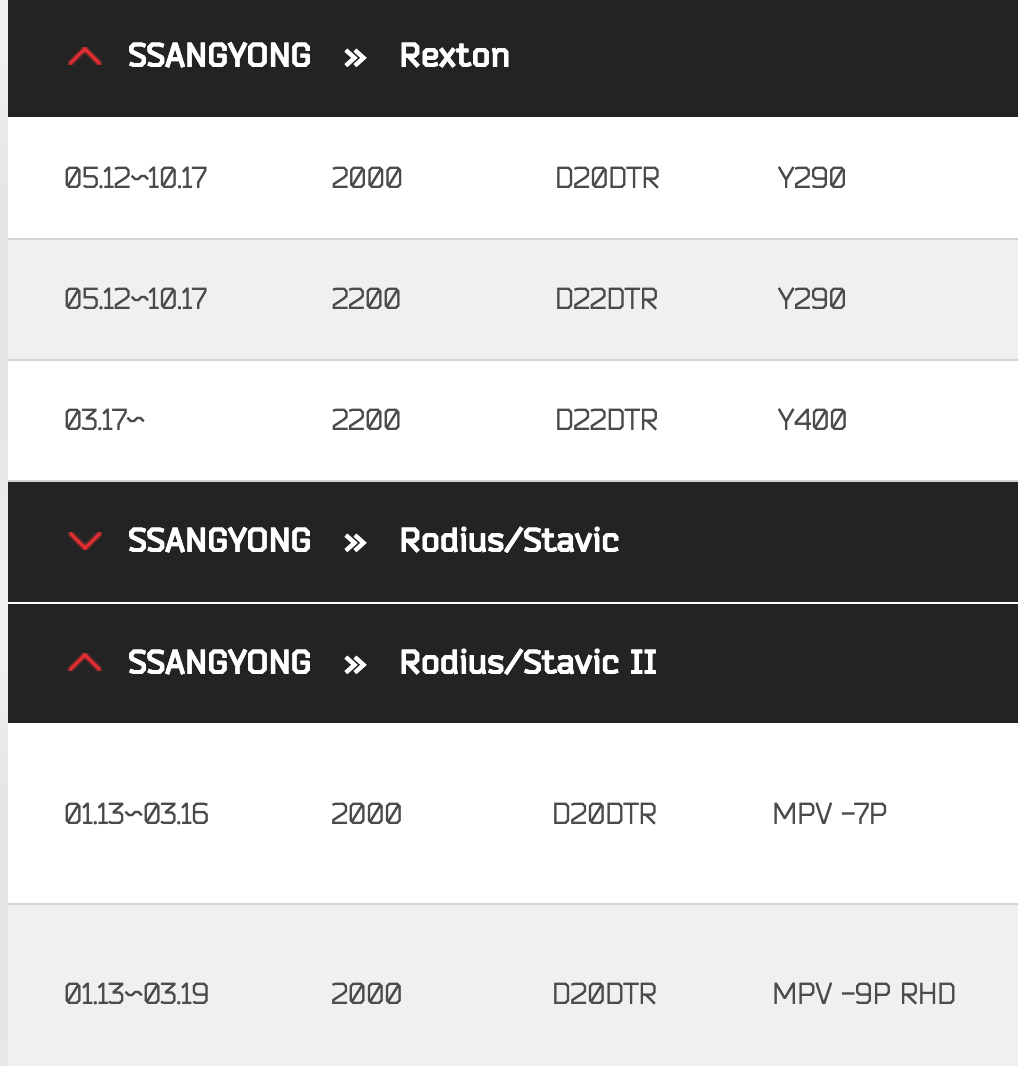Click the Y290 model for D22DTR engine
The width and height of the screenshot is (1018, 1066).
click(811, 299)
